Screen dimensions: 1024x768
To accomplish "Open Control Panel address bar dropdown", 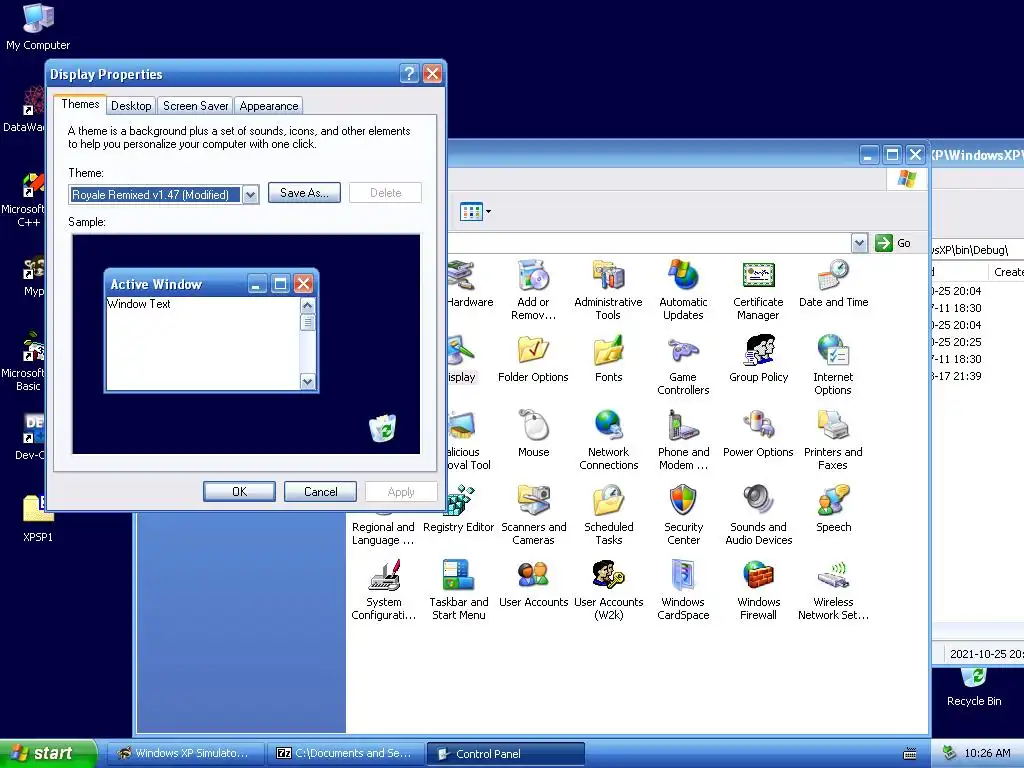I will point(859,243).
